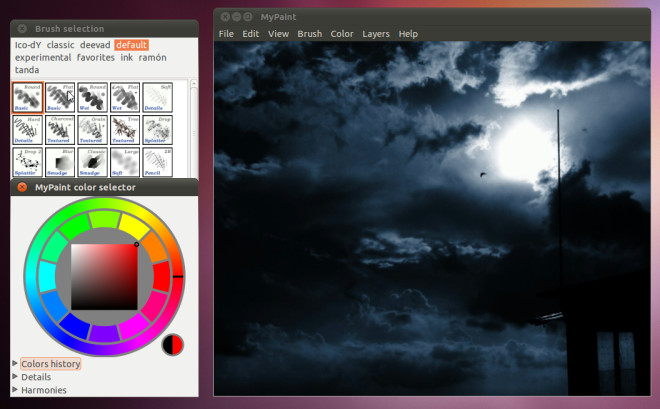Viewport: 660px width, 409px height.
Task: Click the current/previous color circle swatch
Action: [x=173, y=345]
